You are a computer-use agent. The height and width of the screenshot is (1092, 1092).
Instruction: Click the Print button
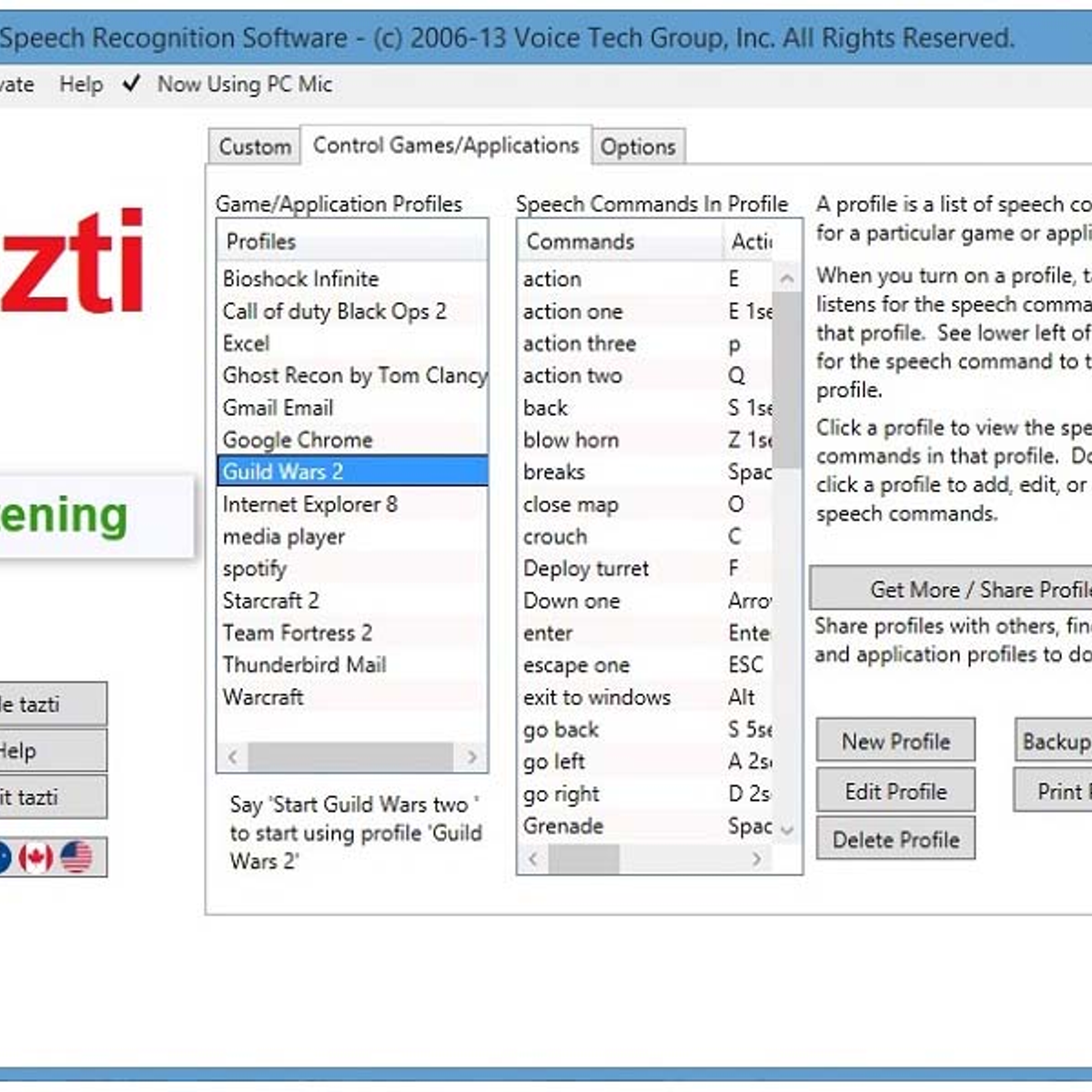click(x=1054, y=791)
